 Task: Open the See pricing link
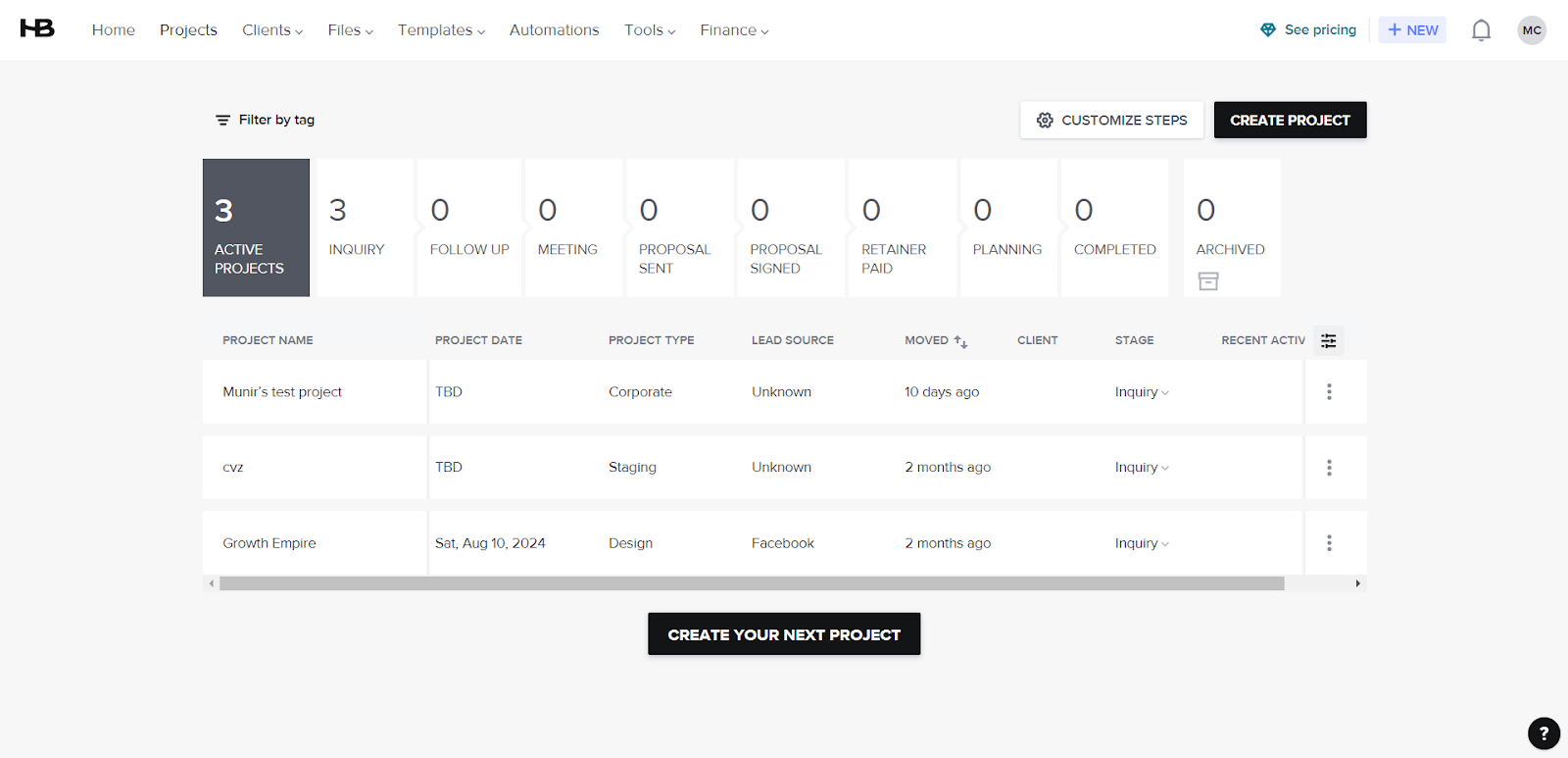click(x=1308, y=30)
